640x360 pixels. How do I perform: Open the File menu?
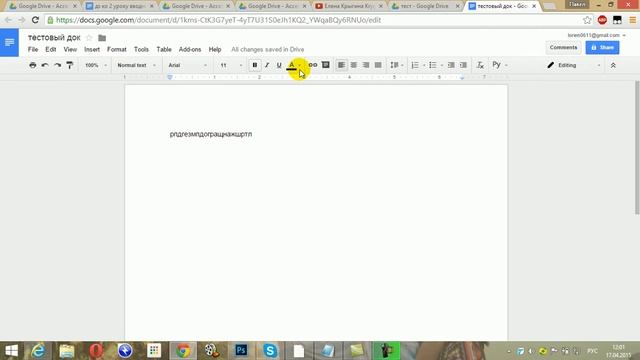click(x=33, y=49)
